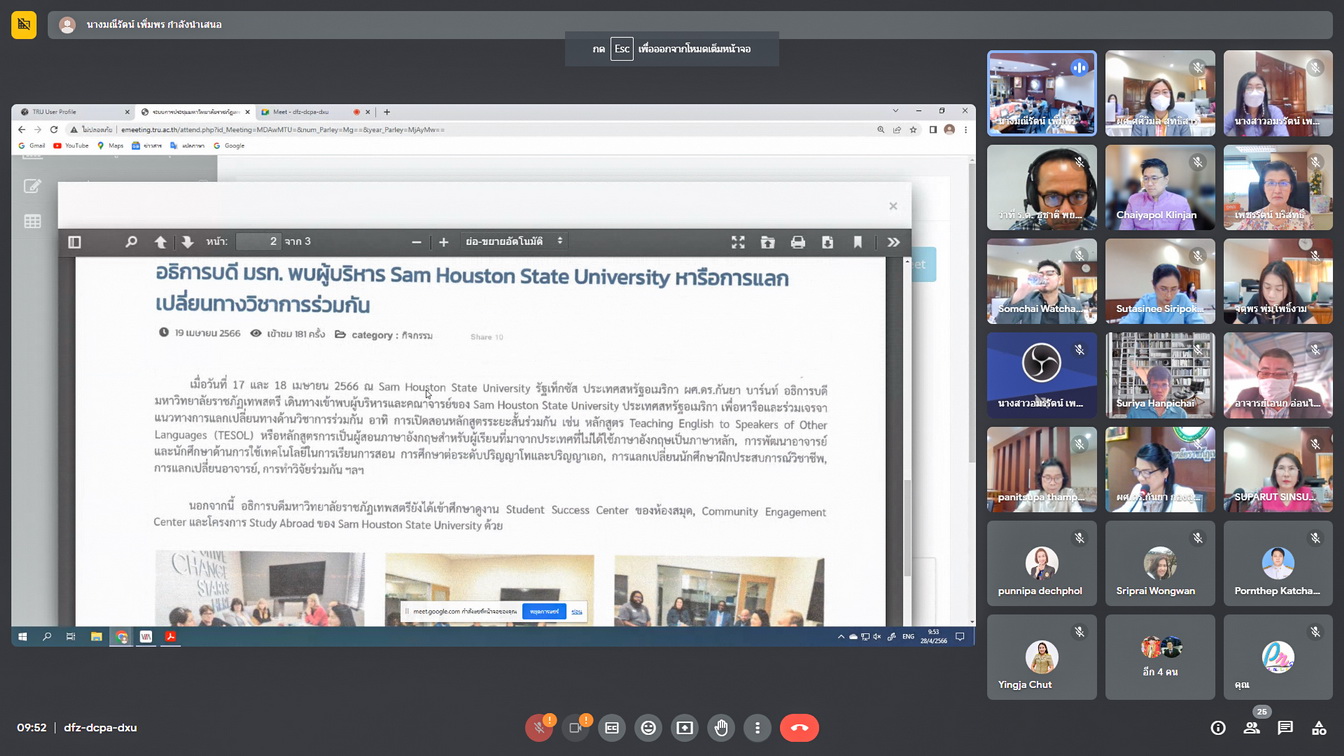
Task: Open the YouTube bookmark
Action: pyautogui.click(x=71, y=146)
